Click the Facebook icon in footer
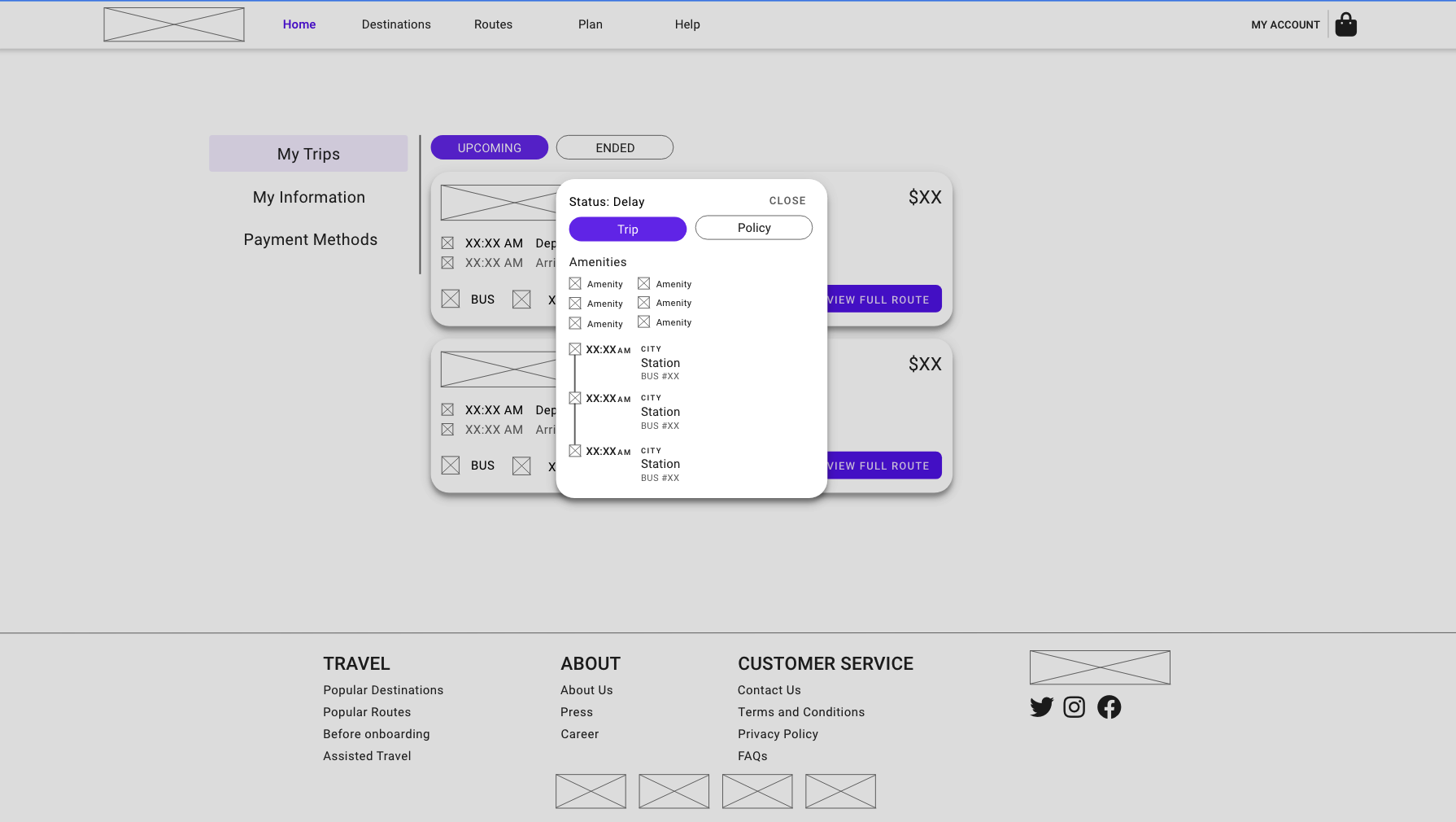This screenshot has width=1456, height=822. [1109, 706]
